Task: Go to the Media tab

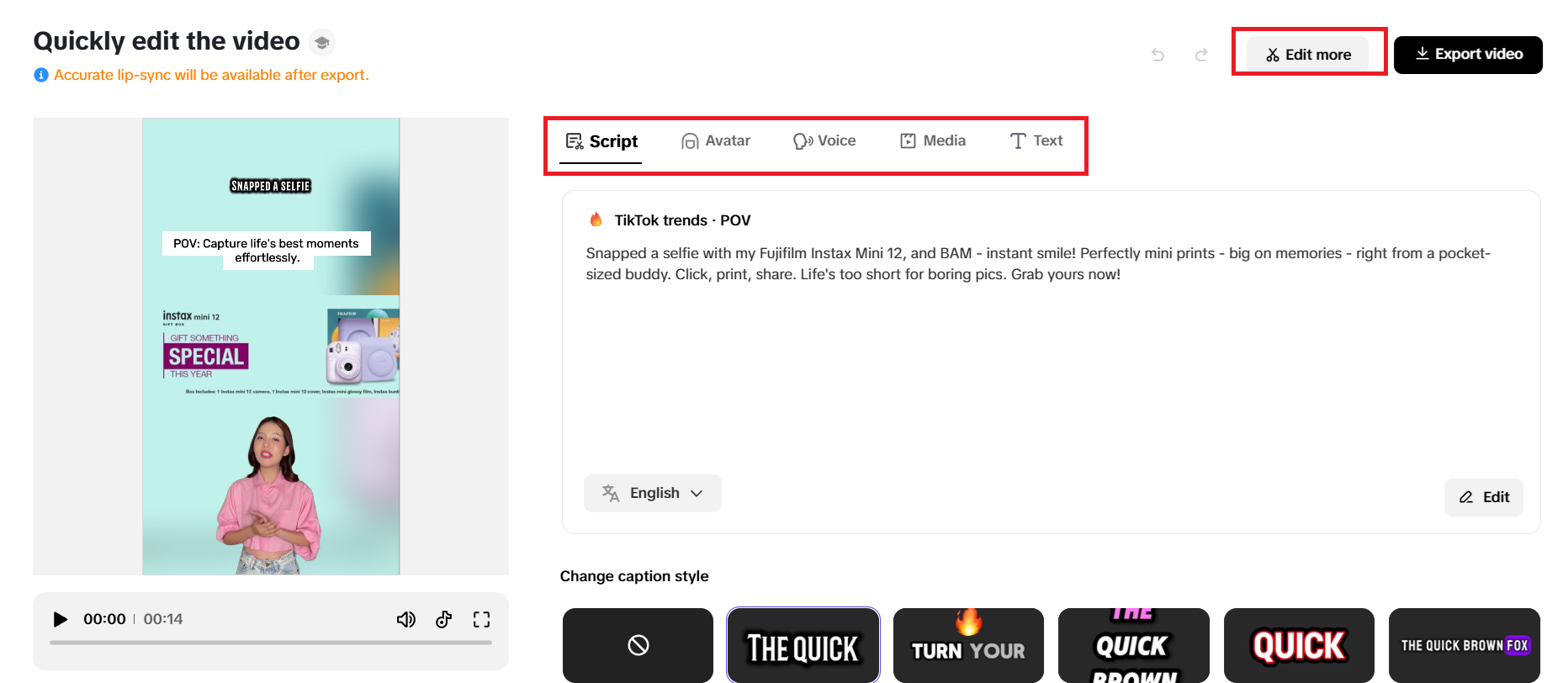Action: 933,140
